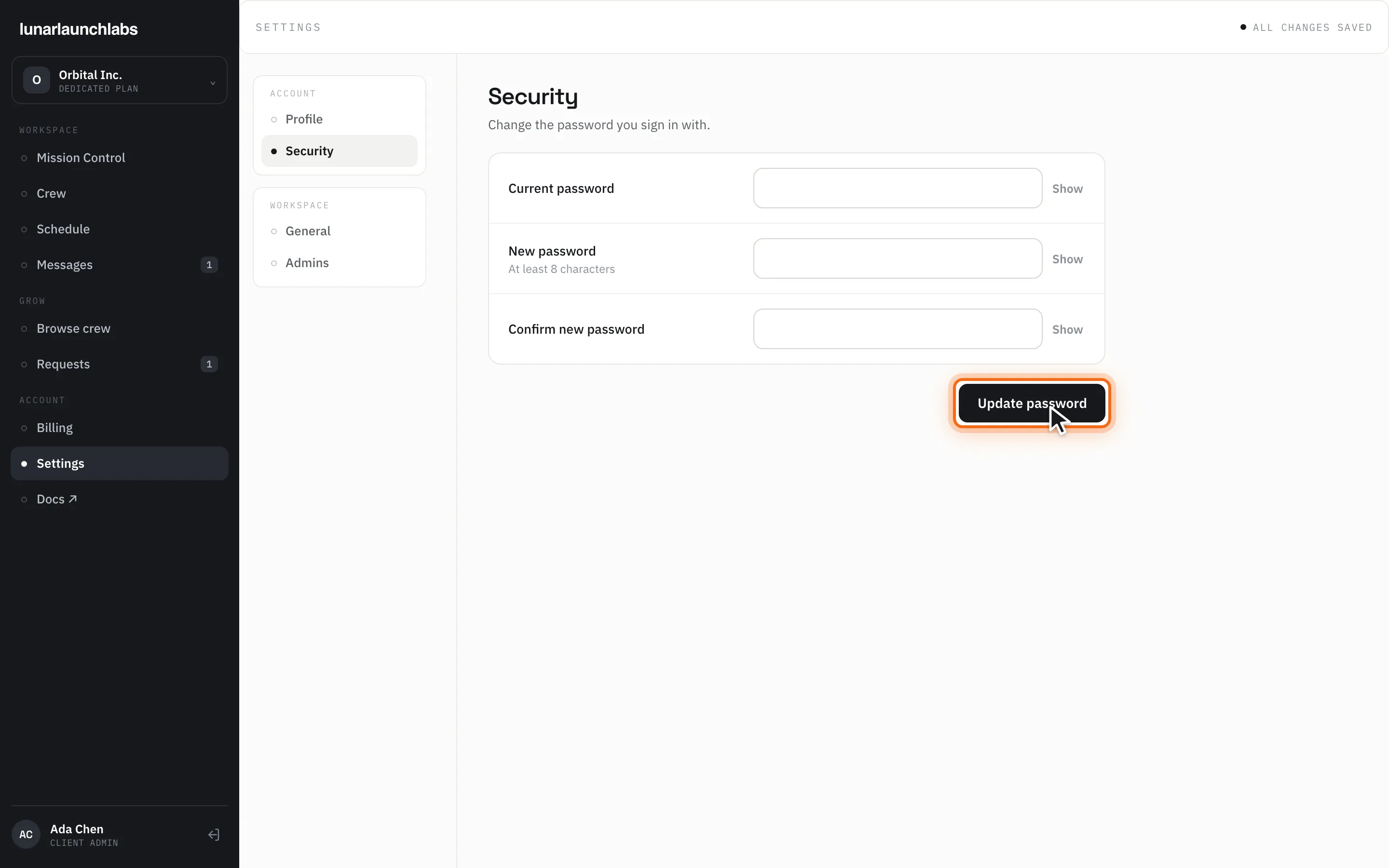Go to Billing

120,428
